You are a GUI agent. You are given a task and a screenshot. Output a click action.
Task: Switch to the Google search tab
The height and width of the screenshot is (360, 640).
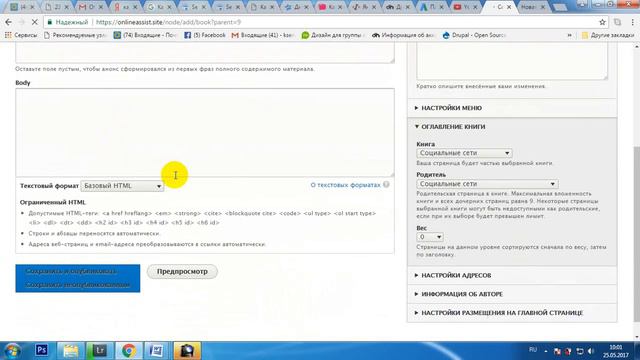tap(159, 7)
